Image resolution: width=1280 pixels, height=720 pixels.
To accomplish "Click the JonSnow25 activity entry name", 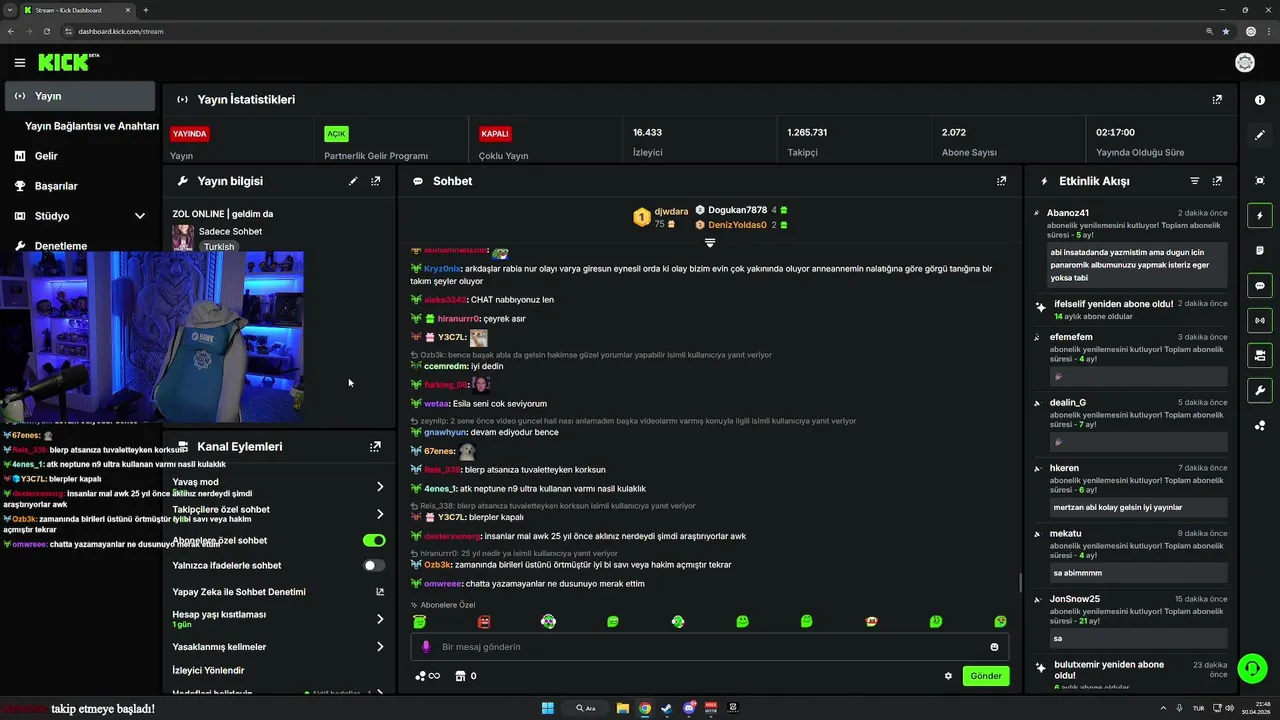I will (1075, 599).
